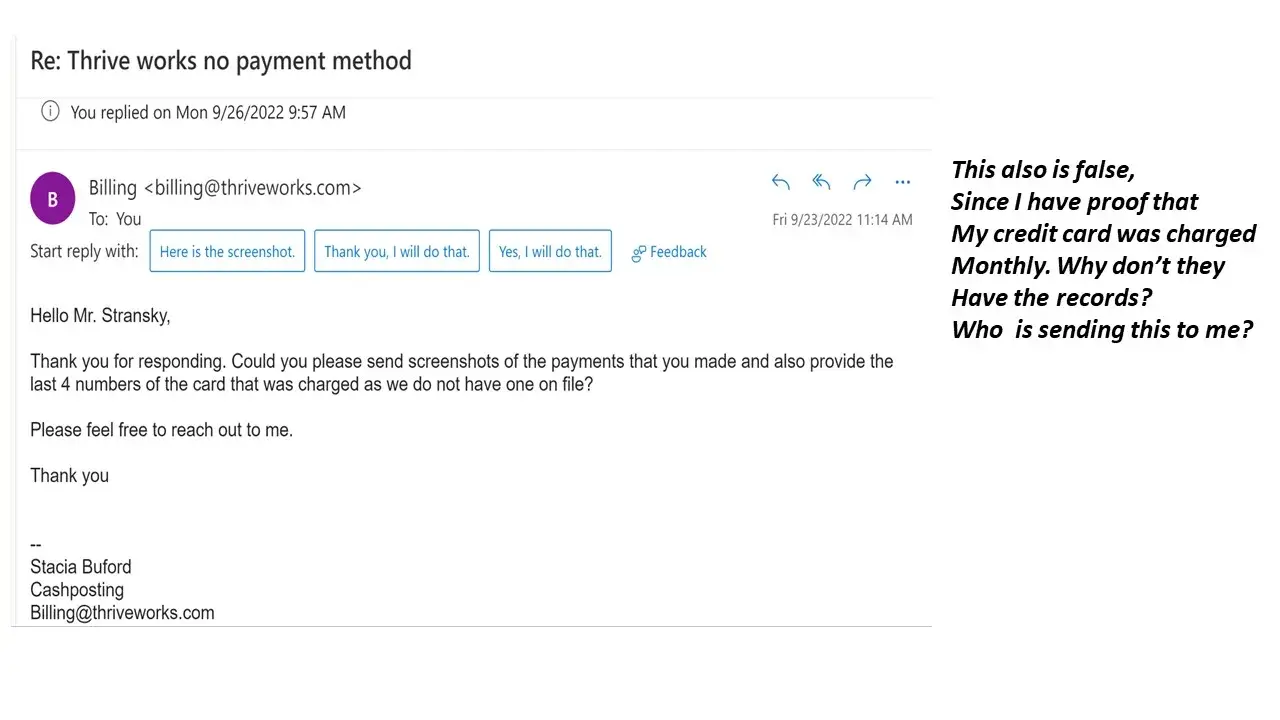Click the Feedback icon

[x=639, y=253]
